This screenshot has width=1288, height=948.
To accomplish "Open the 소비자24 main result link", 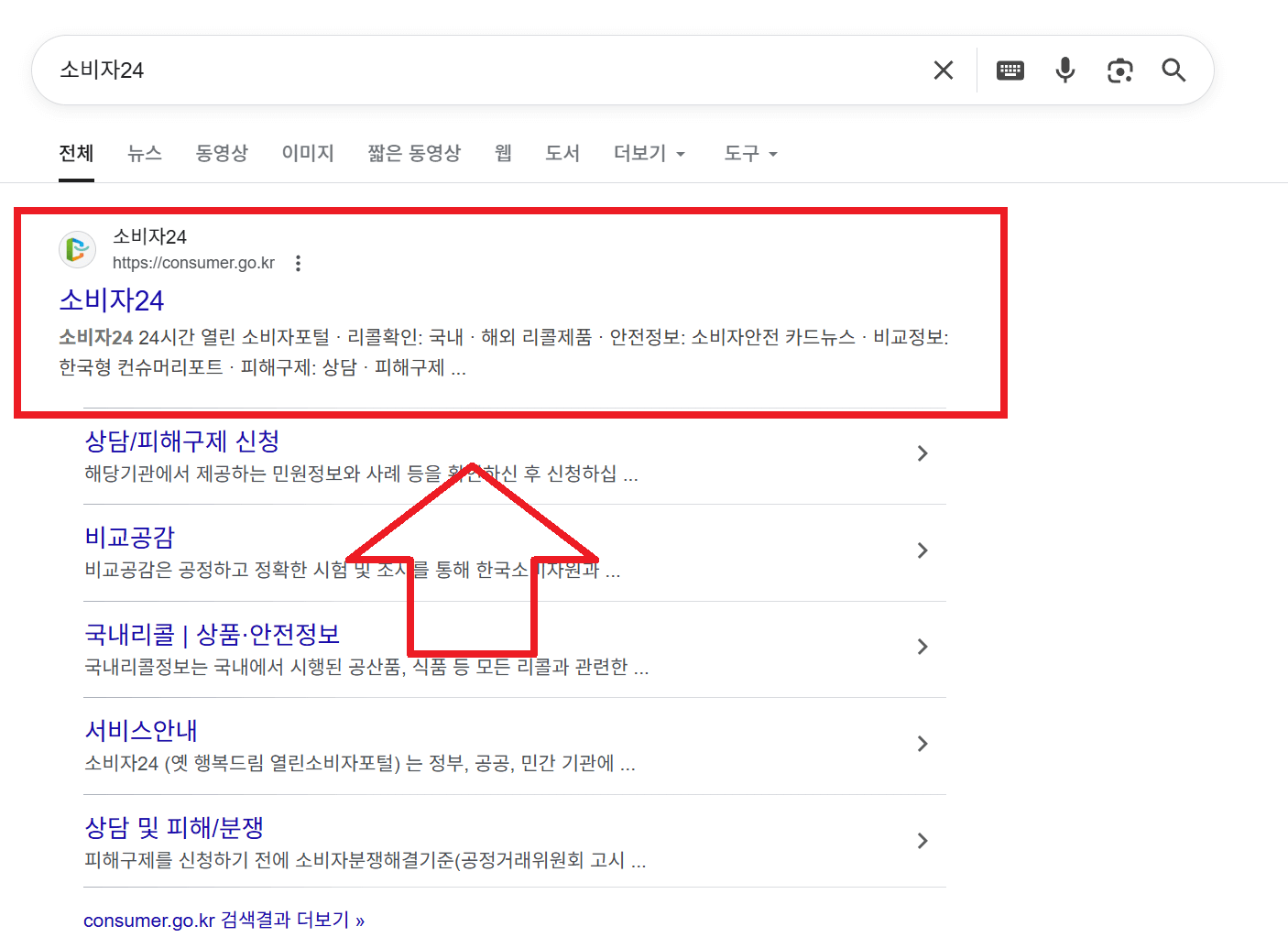I will pyautogui.click(x=111, y=300).
